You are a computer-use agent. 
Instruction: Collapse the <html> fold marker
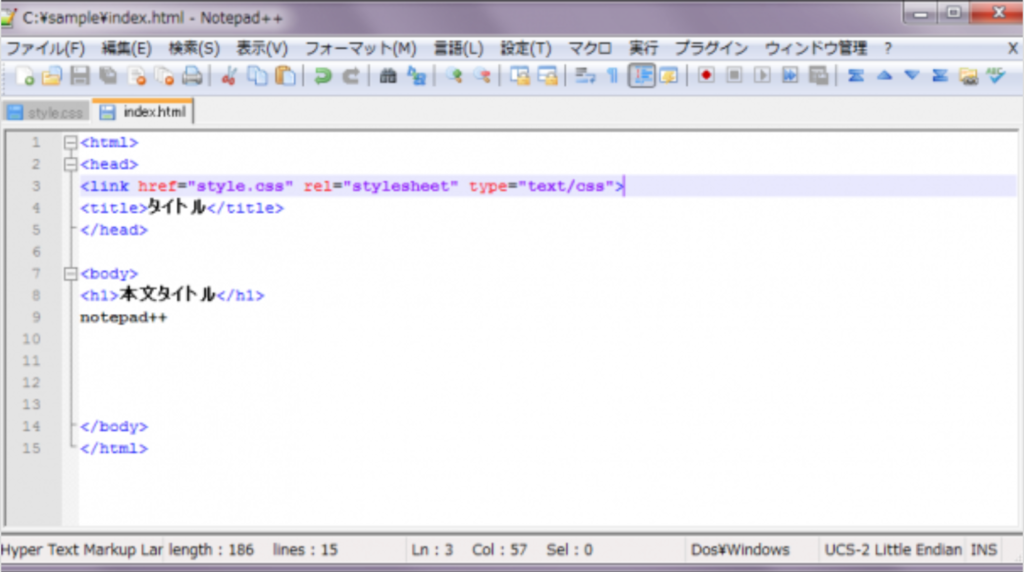click(x=71, y=142)
